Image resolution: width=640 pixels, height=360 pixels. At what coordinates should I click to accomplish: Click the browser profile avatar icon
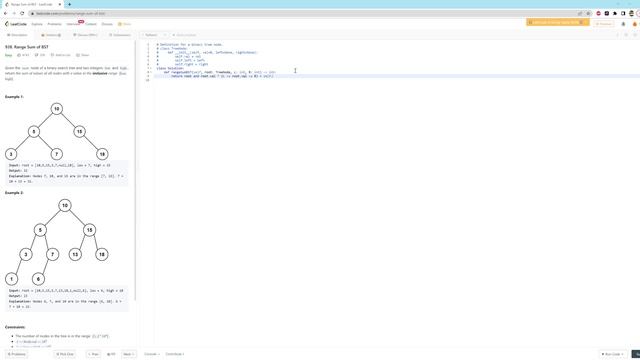(x=631, y=13)
